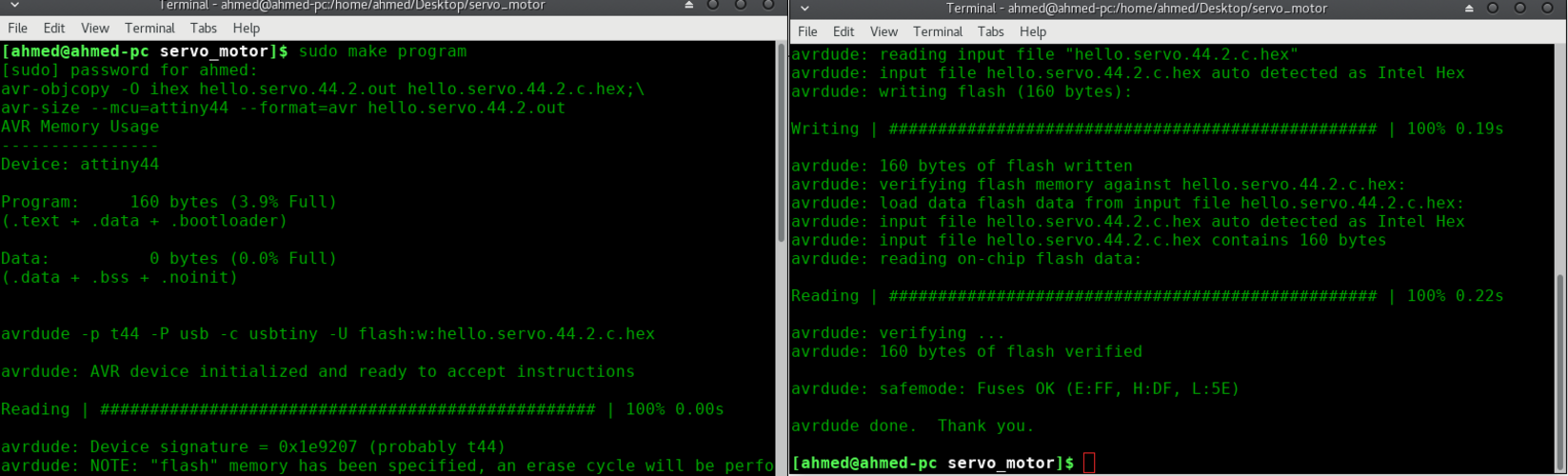This screenshot has width=1568, height=476.
Task: Click '160 bytes of flash written' line
Action: click(x=962, y=166)
